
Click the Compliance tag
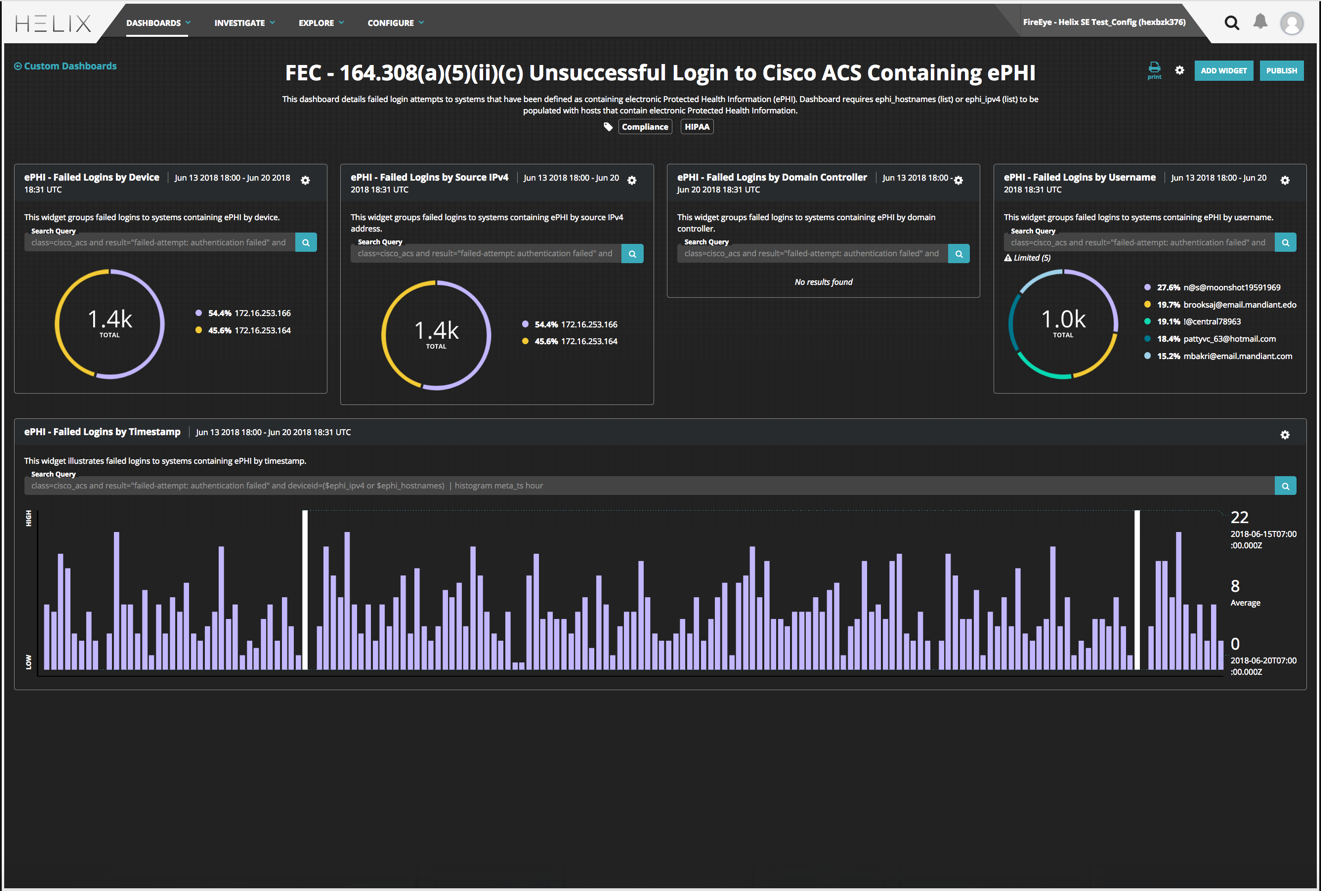point(645,127)
